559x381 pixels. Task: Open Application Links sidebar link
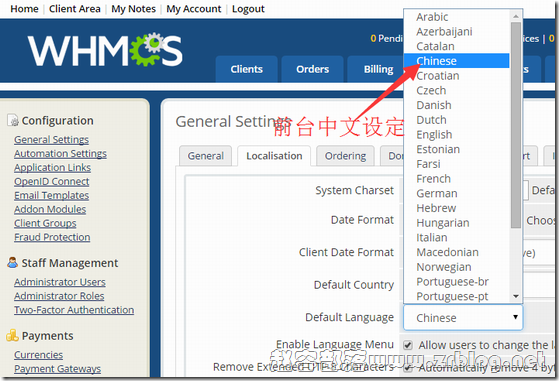[x=52, y=167]
